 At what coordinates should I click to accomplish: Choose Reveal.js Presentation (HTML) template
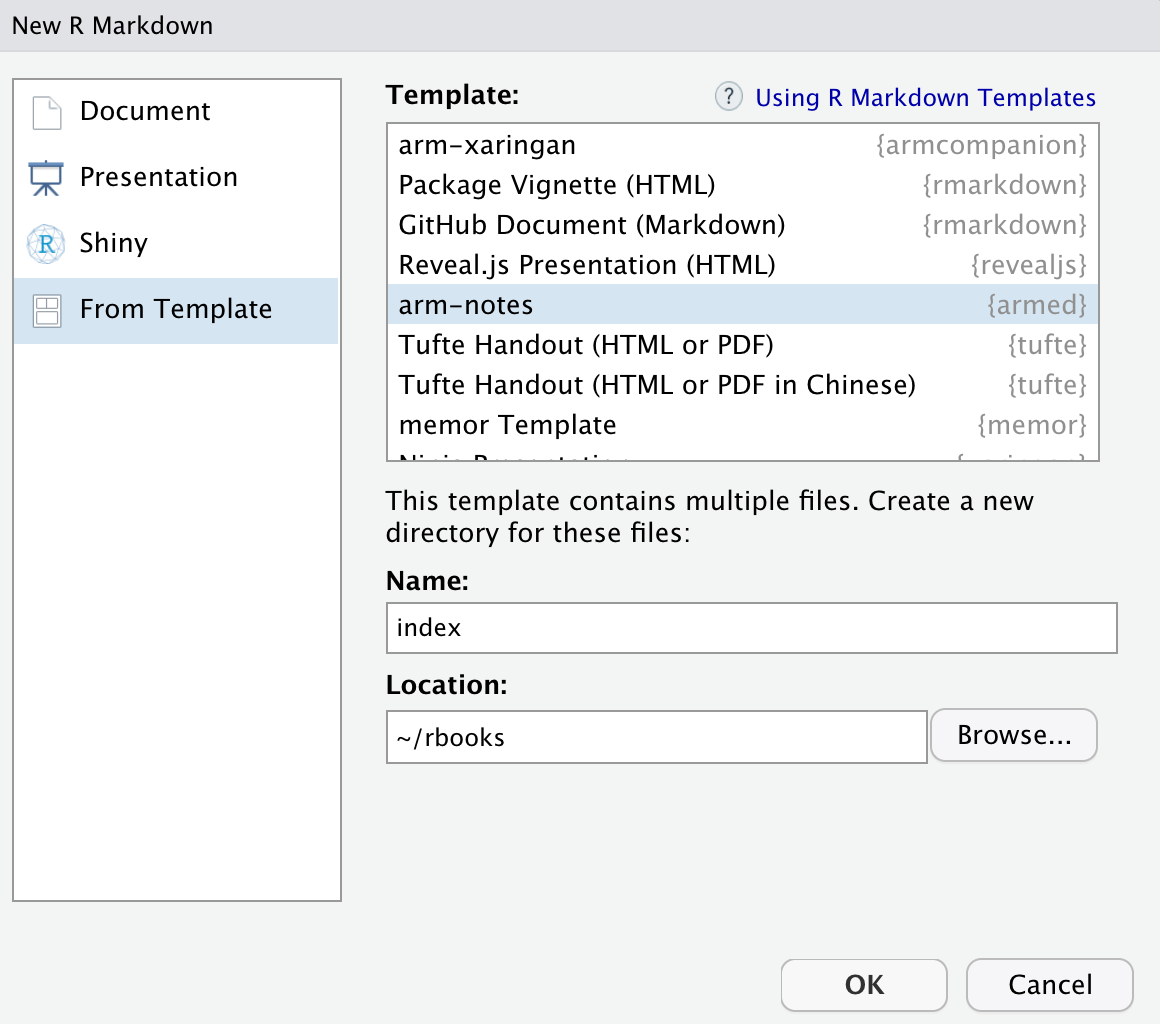tap(586, 265)
